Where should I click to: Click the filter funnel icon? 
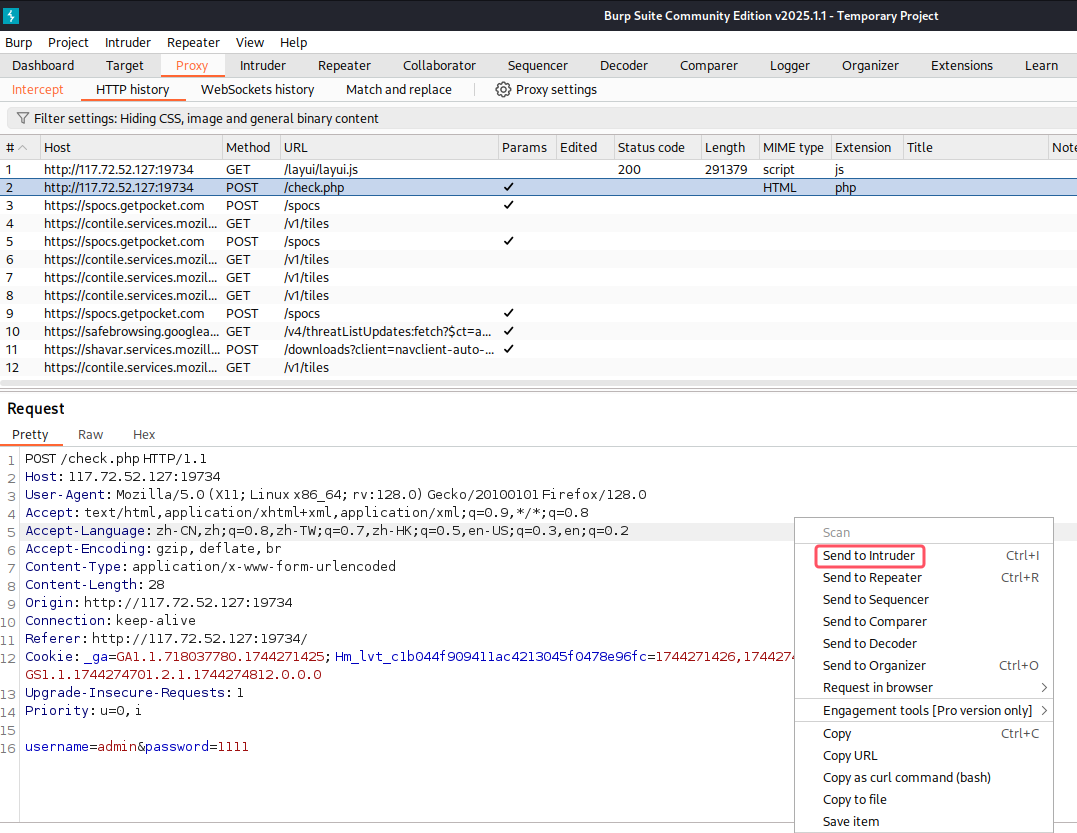point(23,119)
